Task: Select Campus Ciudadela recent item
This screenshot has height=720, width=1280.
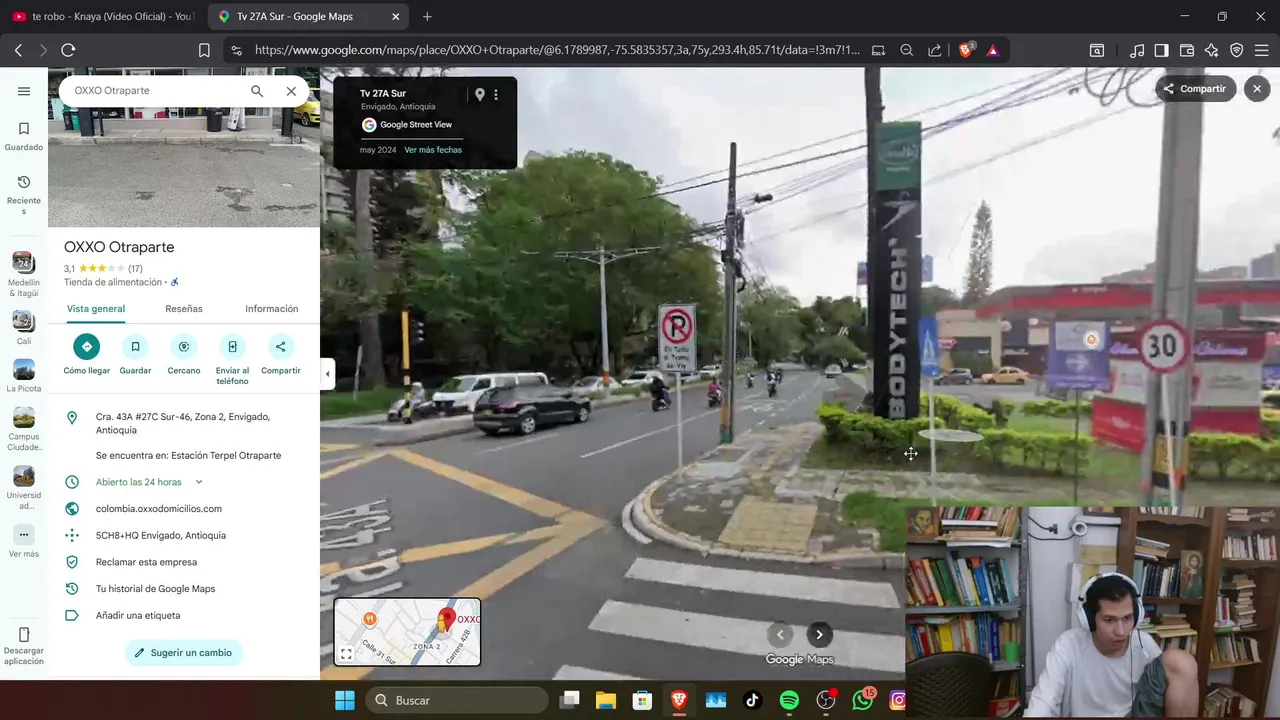Action: point(24,429)
